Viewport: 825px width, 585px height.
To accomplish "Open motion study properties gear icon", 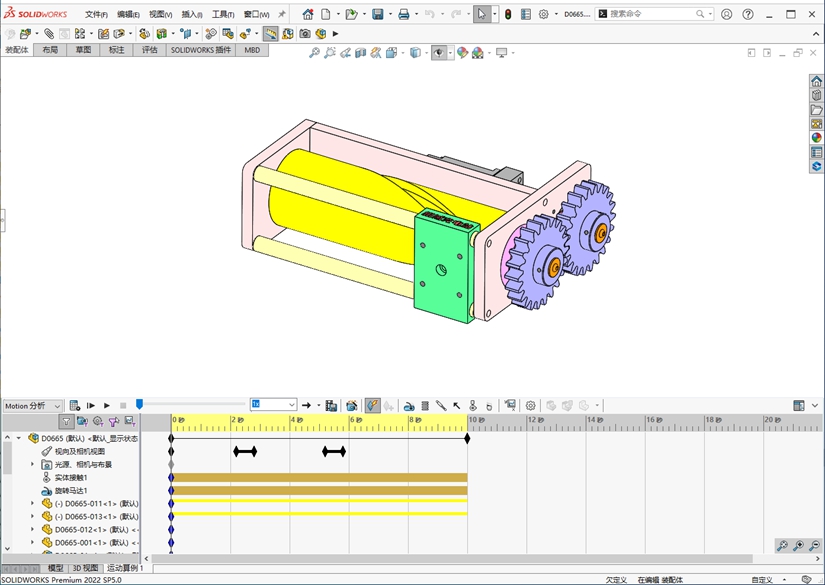I will click(x=531, y=406).
